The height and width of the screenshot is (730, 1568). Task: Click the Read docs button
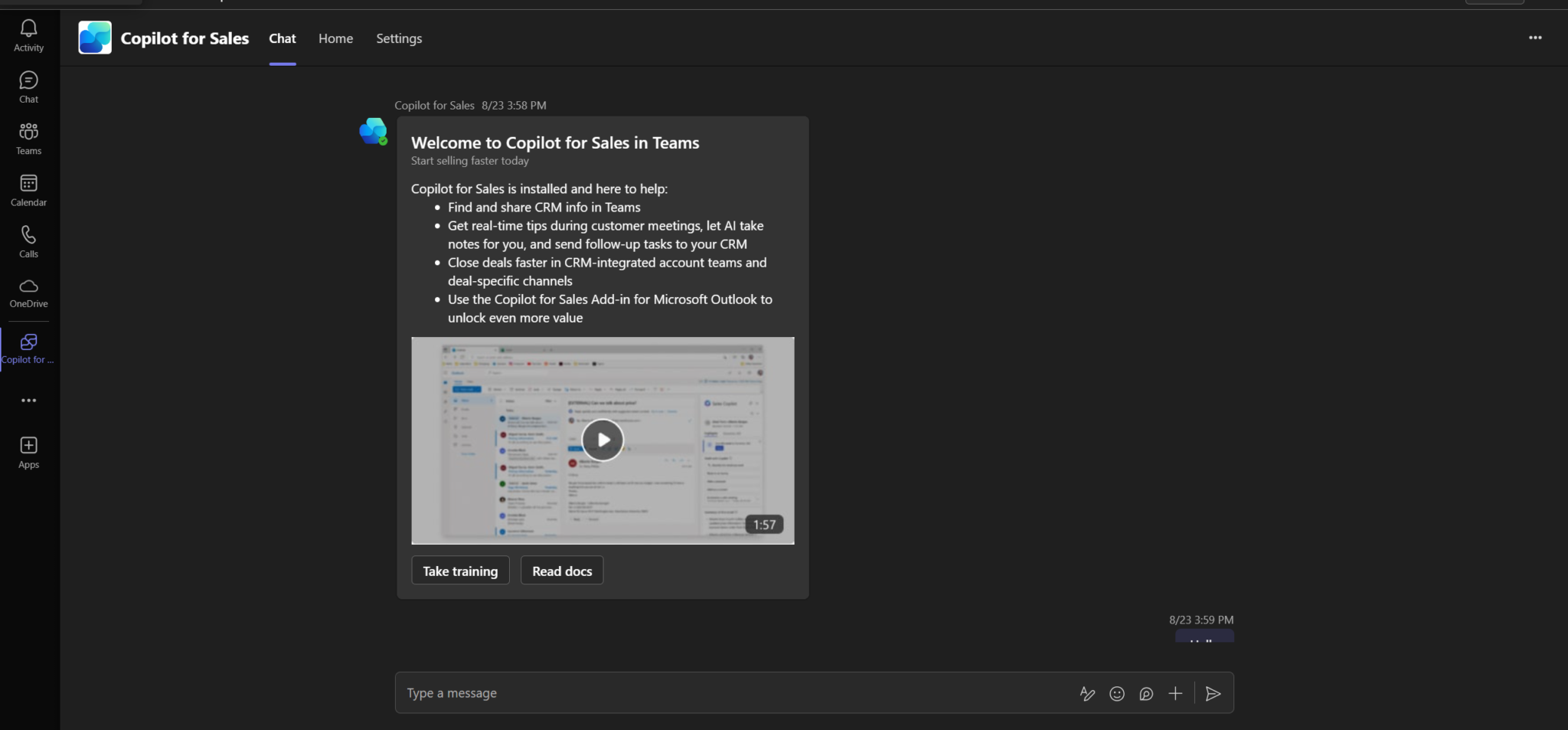[561, 570]
